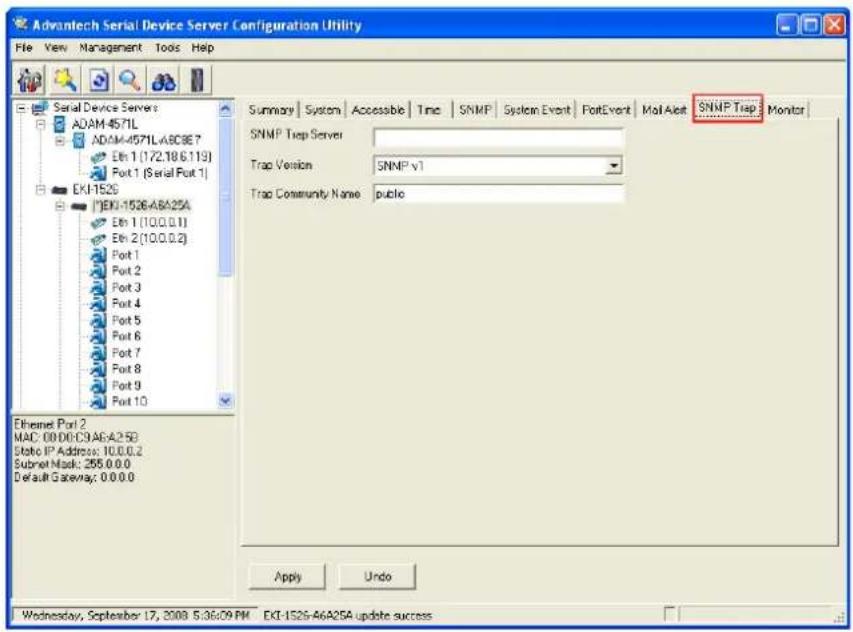This screenshot has width=853, height=632.
Task: Click the plain magnifying glass toolbar icon
Action: (131, 80)
